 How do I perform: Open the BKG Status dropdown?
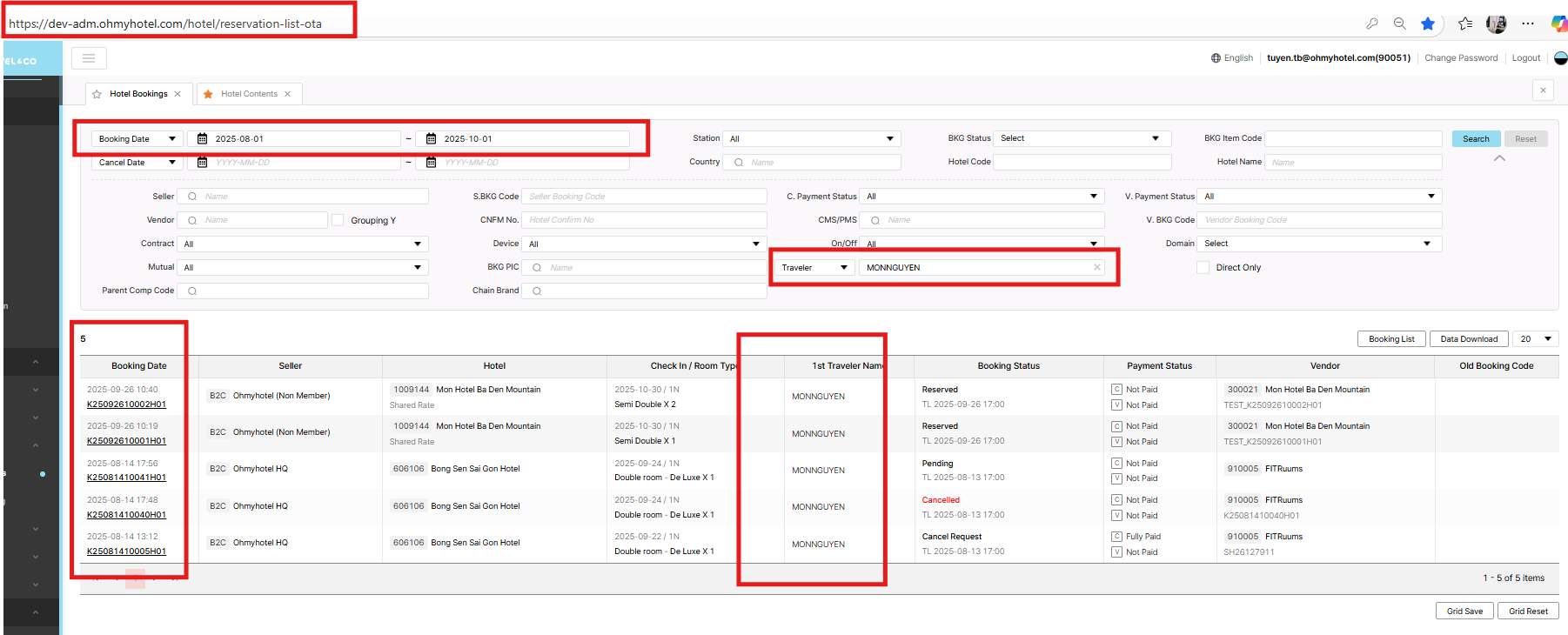[x=1082, y=139]
